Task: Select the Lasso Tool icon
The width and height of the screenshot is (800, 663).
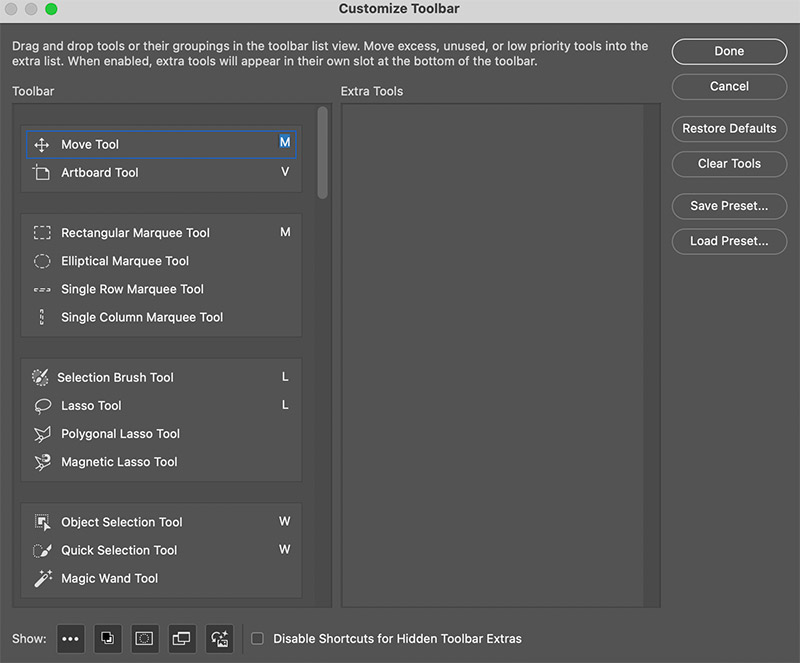Action: 42,405
